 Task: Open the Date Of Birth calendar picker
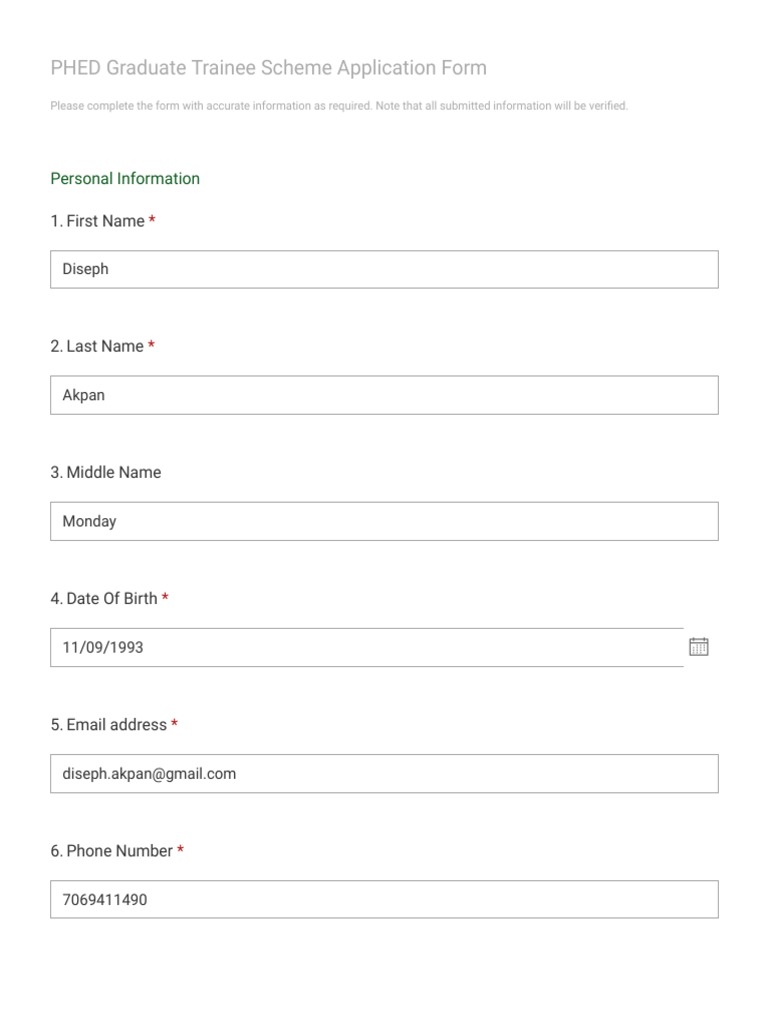[698, 647]
